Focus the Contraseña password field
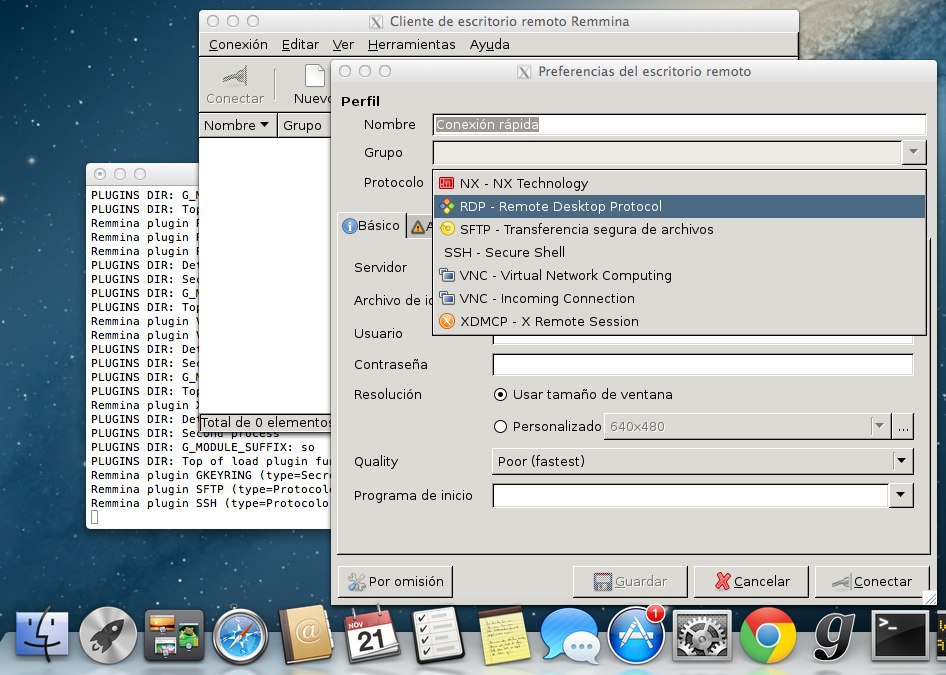946x675 pixels. pos(703,364)
